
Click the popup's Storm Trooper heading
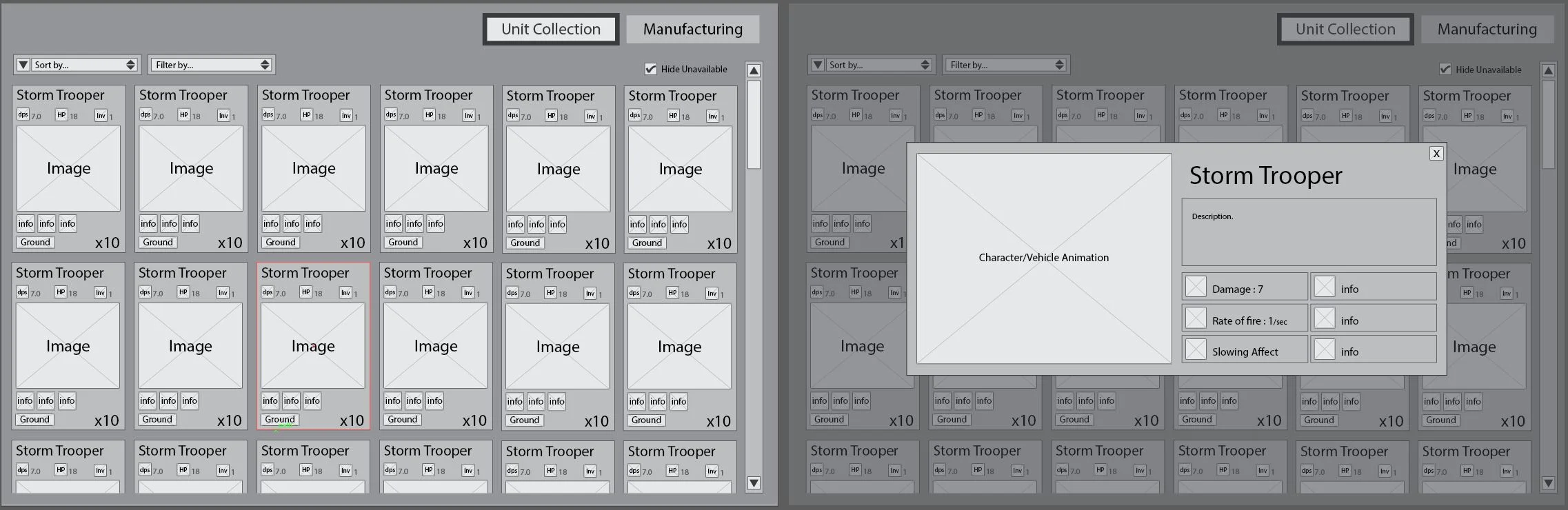[x=1266, y=176]
